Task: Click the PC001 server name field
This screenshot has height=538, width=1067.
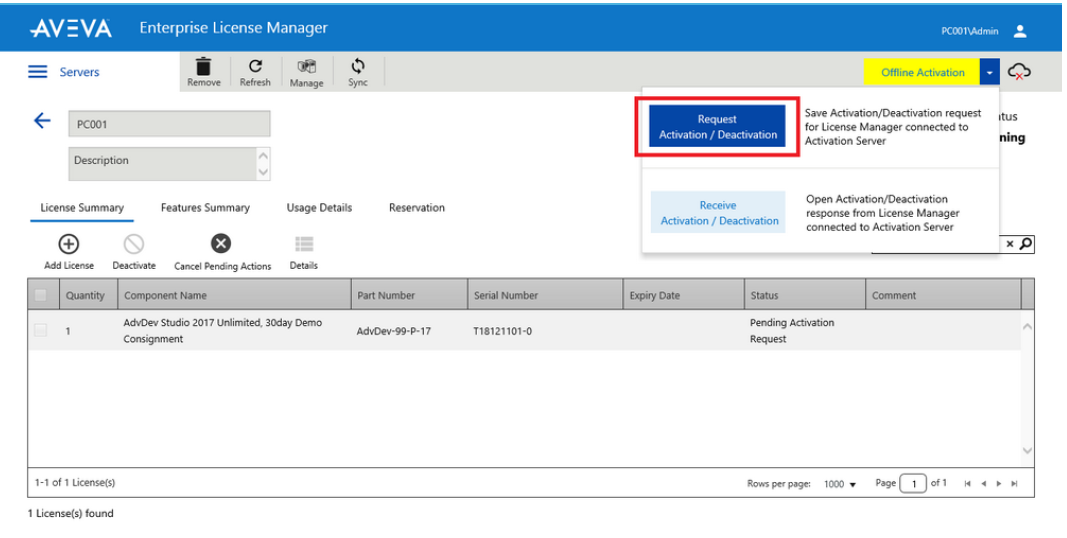Action: 169,124
